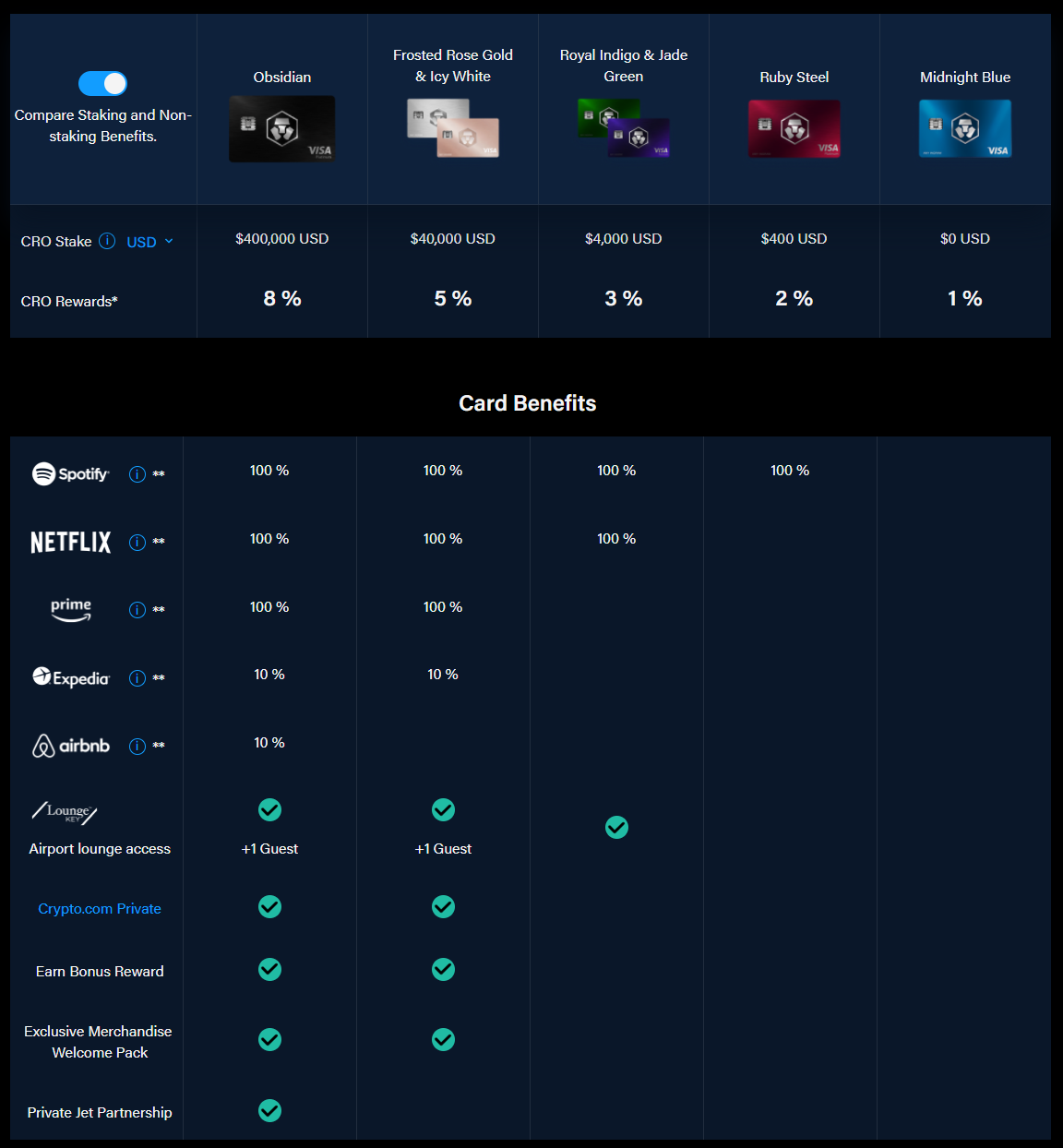Viewport: 1063px width, 1148px height.
Task: Open the USD currency dropdown
Action: pyautogui.click(x=149, y=242)
